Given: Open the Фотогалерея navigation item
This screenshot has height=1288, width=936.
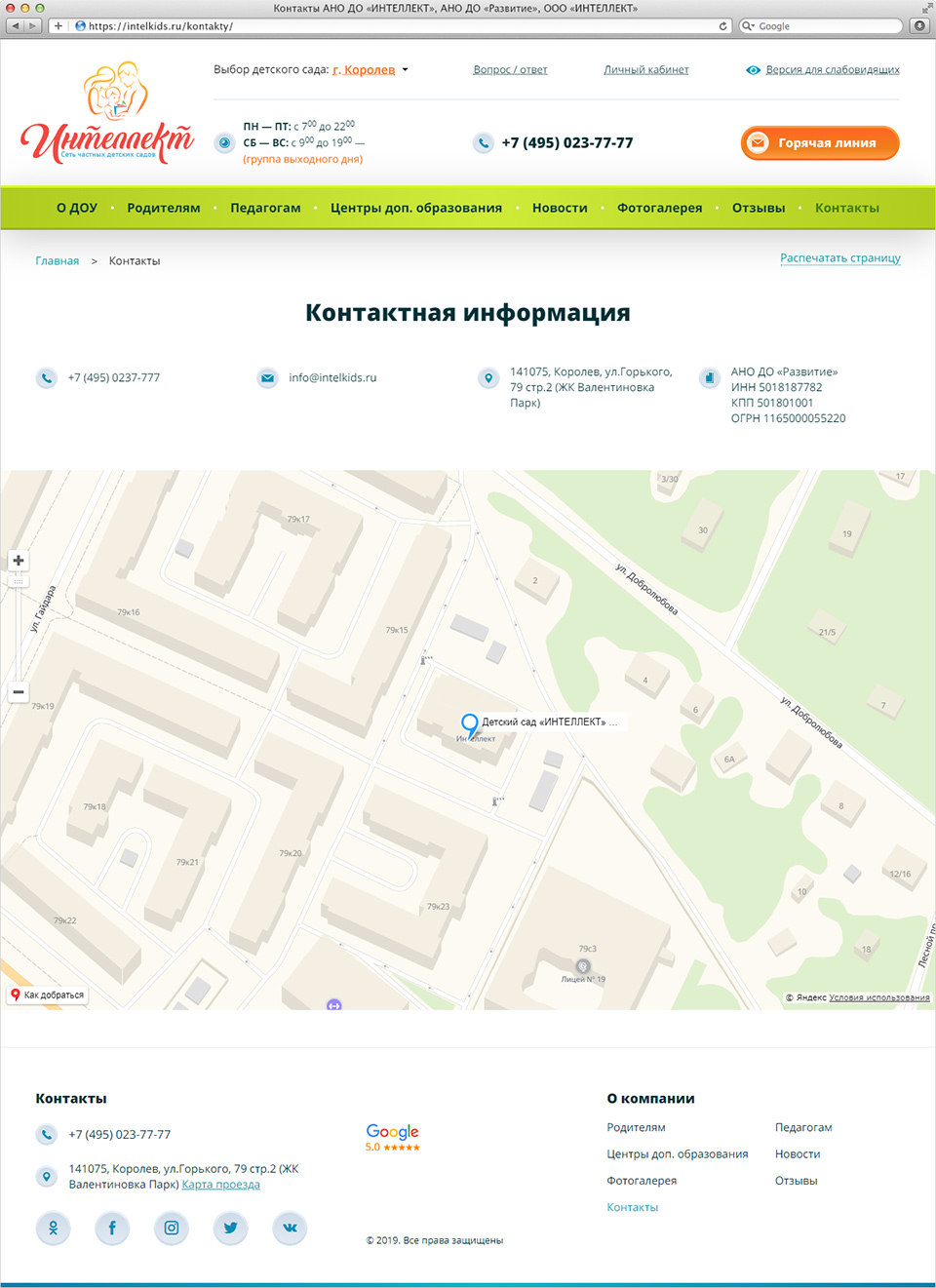Looking at the screenshot, I should (660, 208).
